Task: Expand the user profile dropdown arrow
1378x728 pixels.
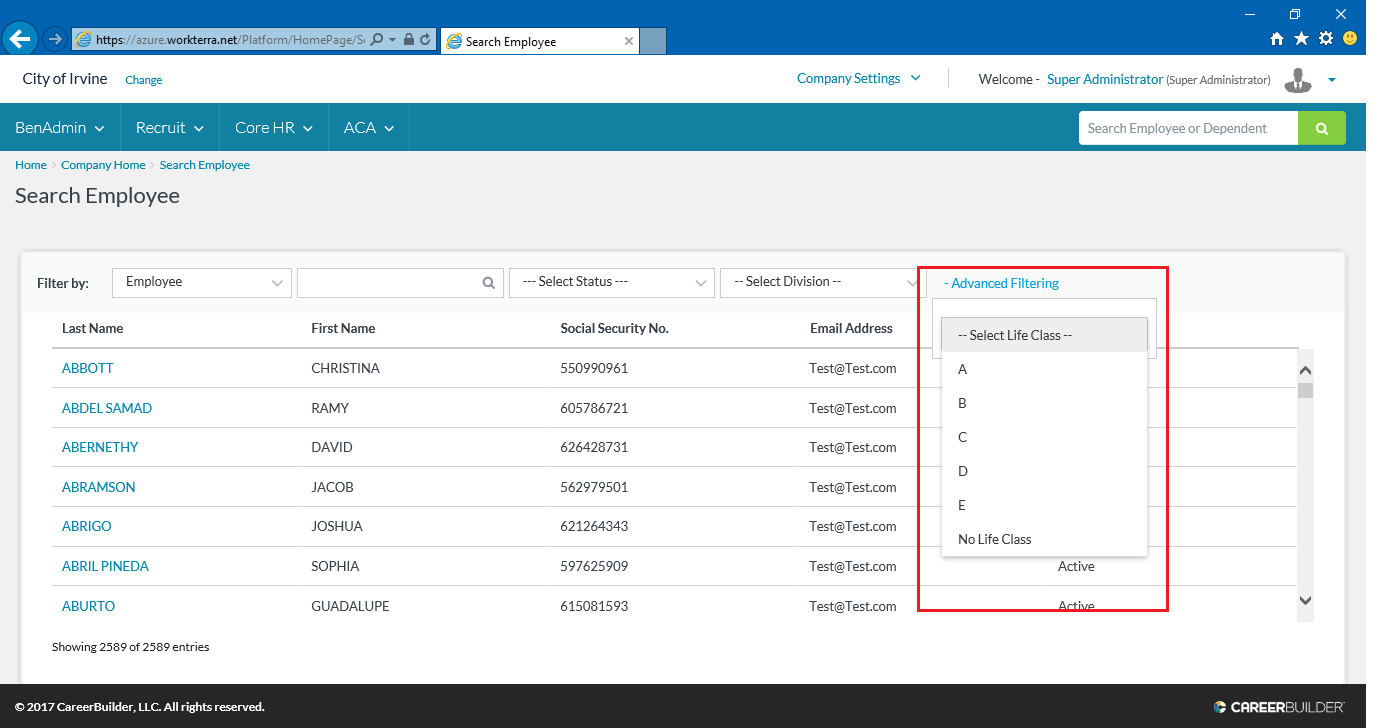Action: click(x=1332, y=80)
